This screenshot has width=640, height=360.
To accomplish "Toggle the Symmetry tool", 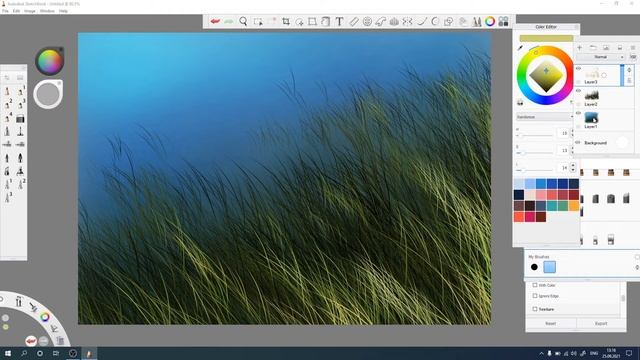I will point(407,21).
